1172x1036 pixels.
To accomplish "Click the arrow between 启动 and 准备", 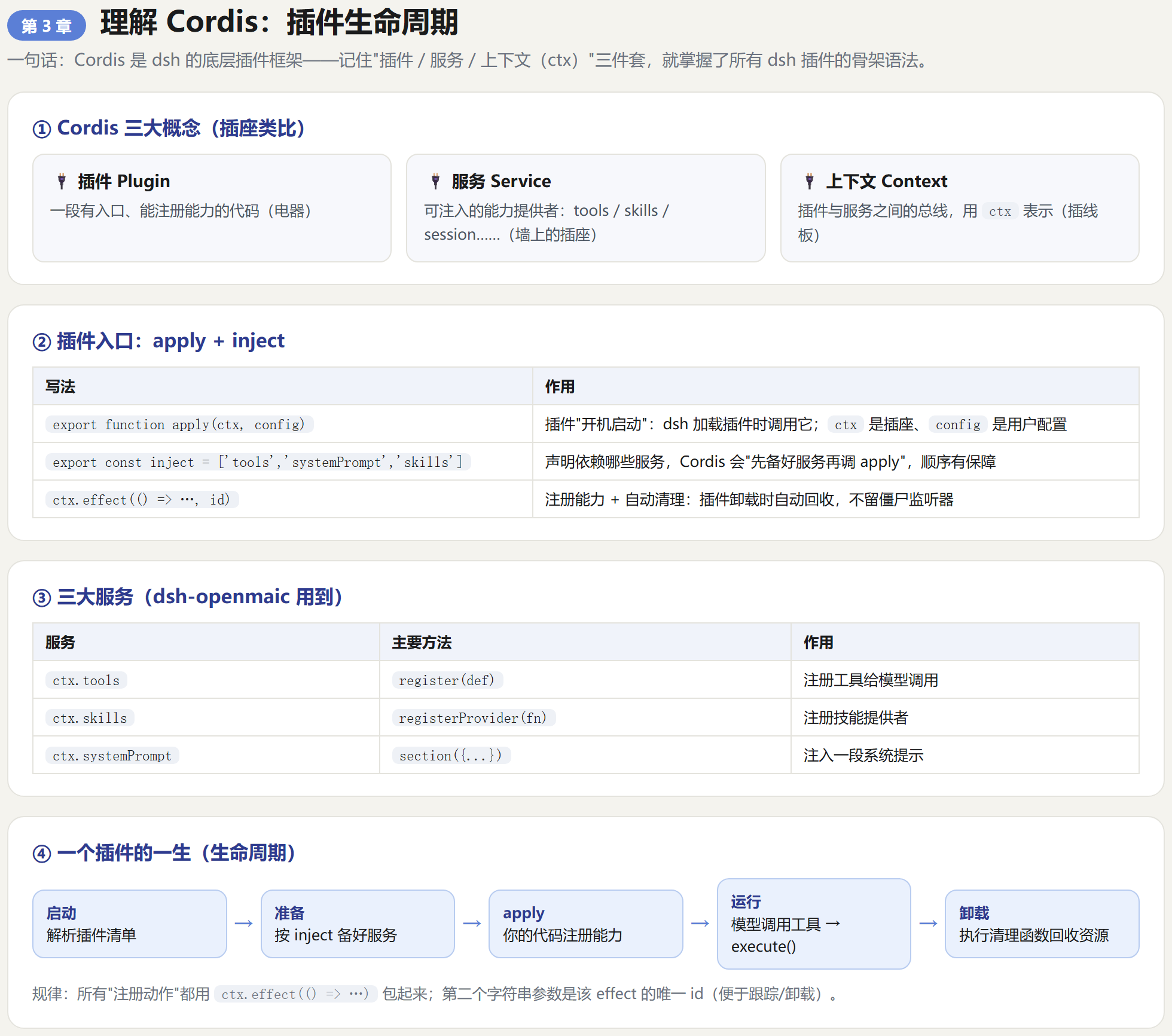I will pyautogui.click(x=244, y=924).
